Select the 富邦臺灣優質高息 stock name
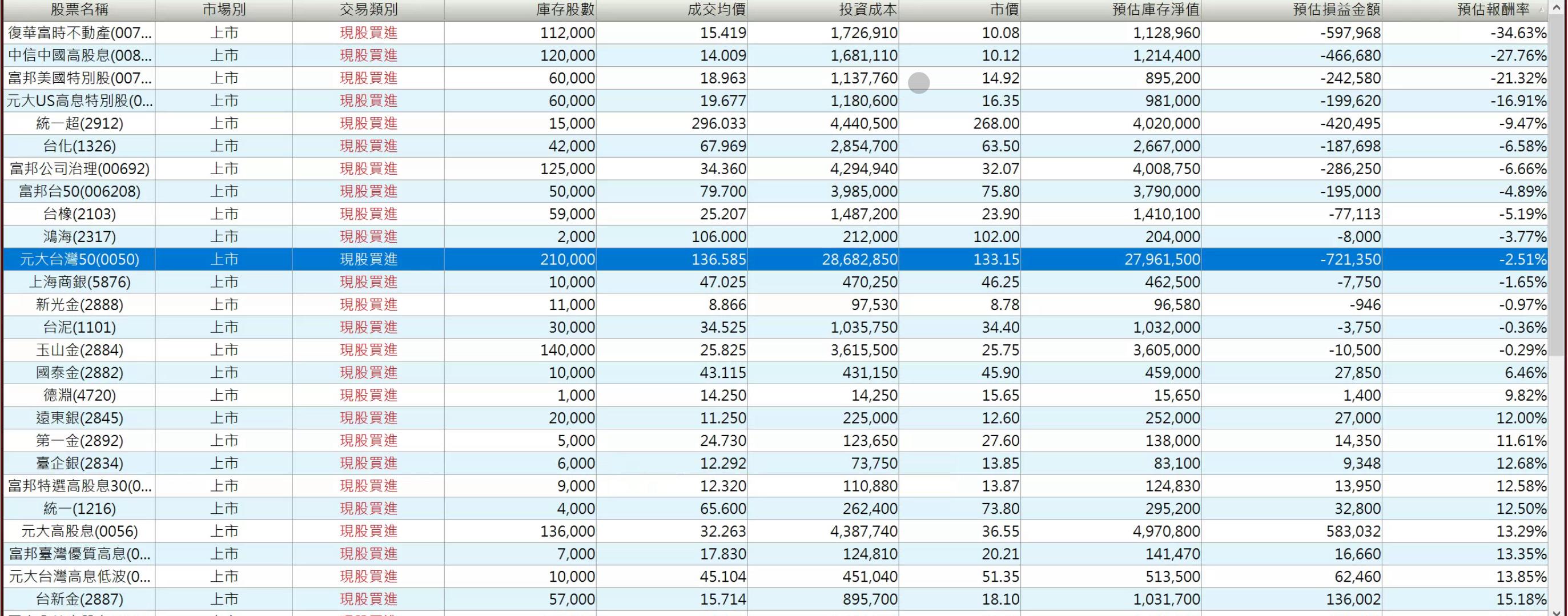 pos(79,554)
